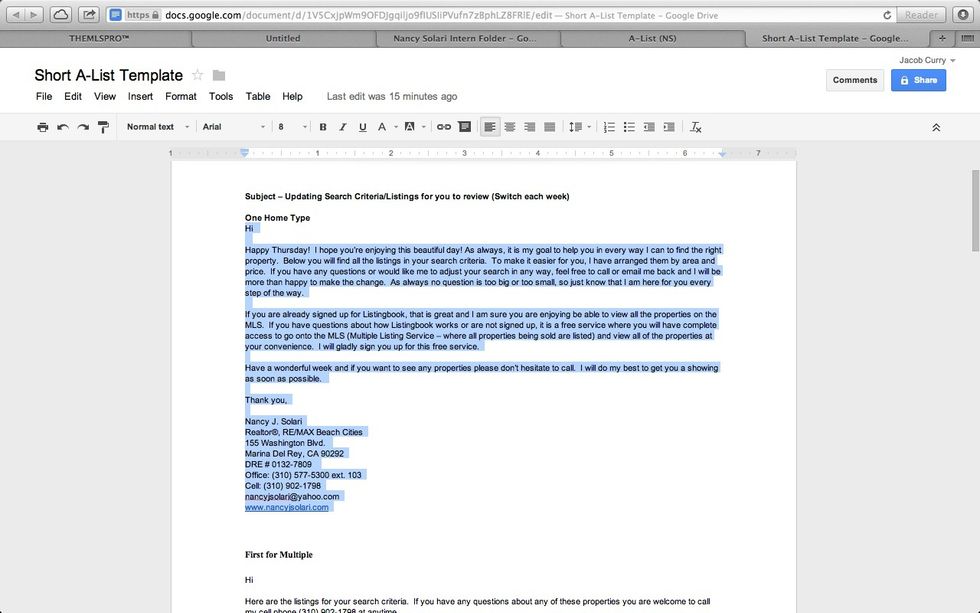Toggle italic formatting
980x613 pixels.
(x=343, y=127)
